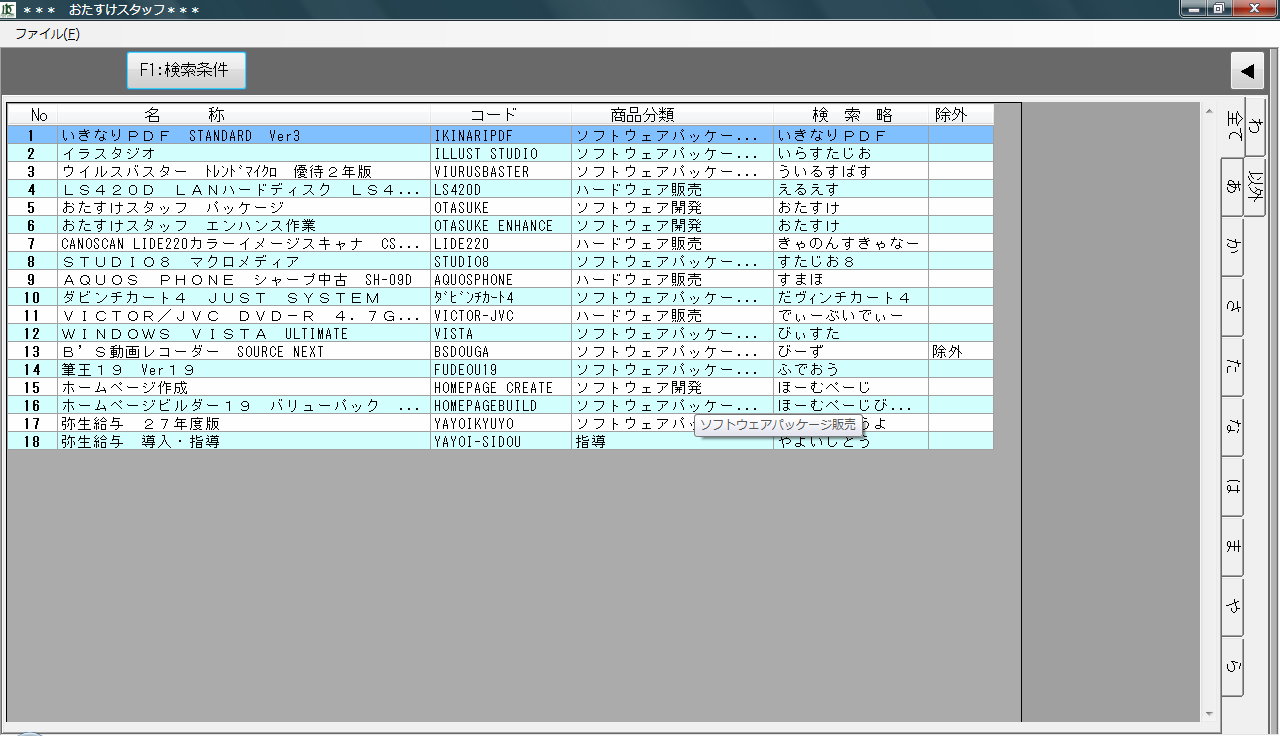Viewport: 1280px width, 736px height.
Task: Switch to the 全て tab
Action: coord(1231,128)
